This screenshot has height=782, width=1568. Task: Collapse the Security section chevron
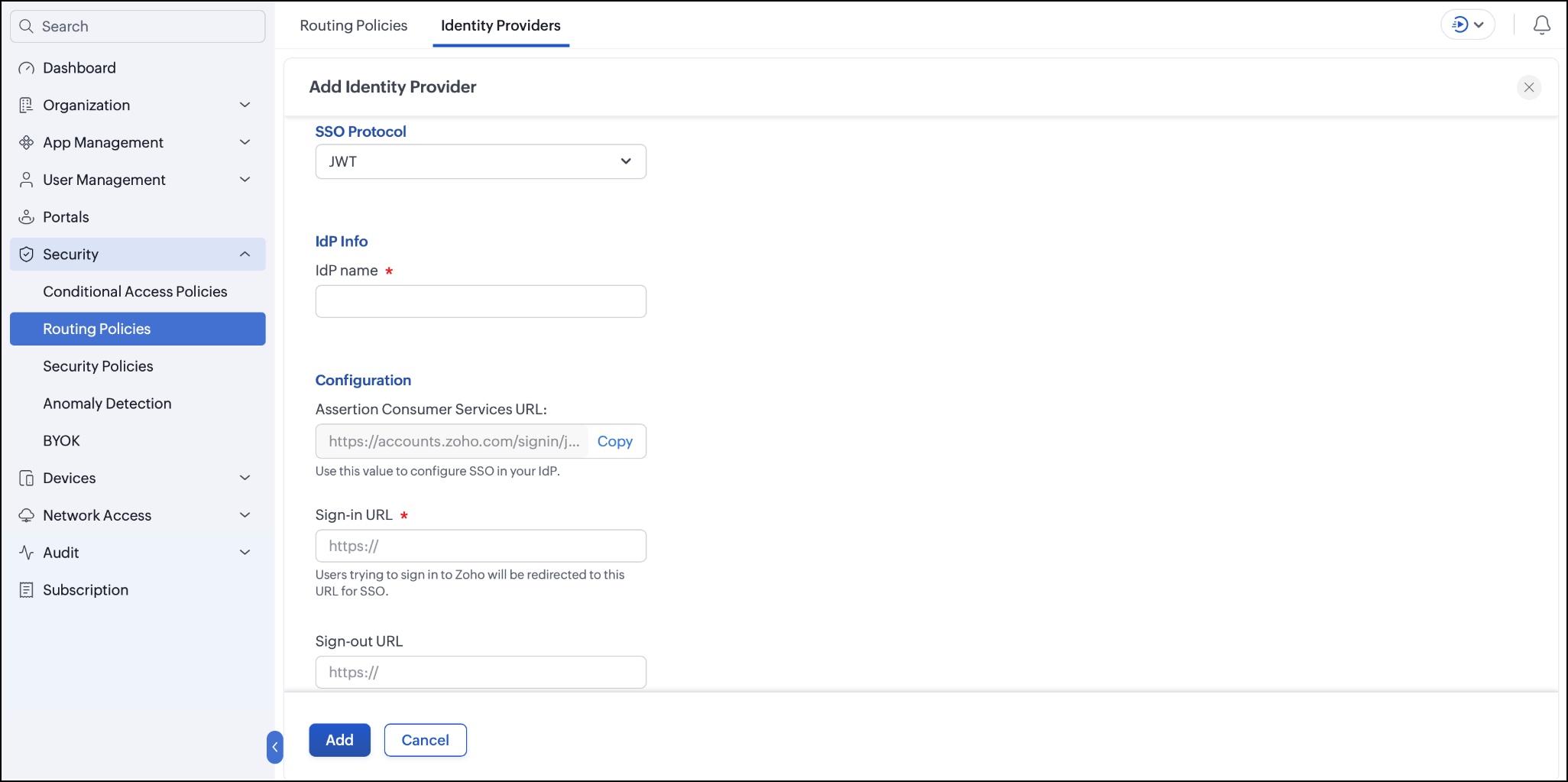tap(245, 254)
